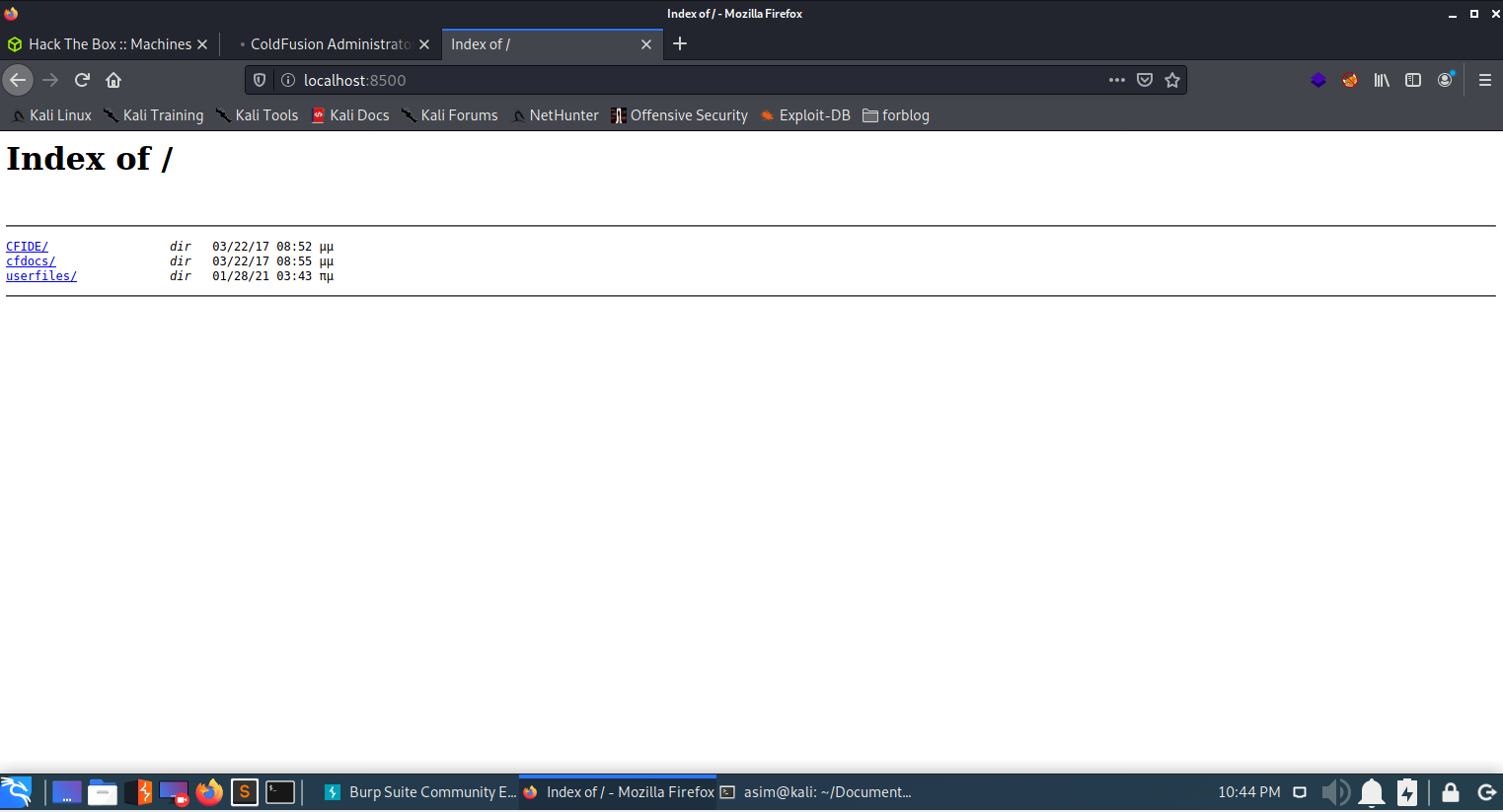Close the Index of / tab
The height and width of the screenshot is (812, 1503).
[646, 44]
